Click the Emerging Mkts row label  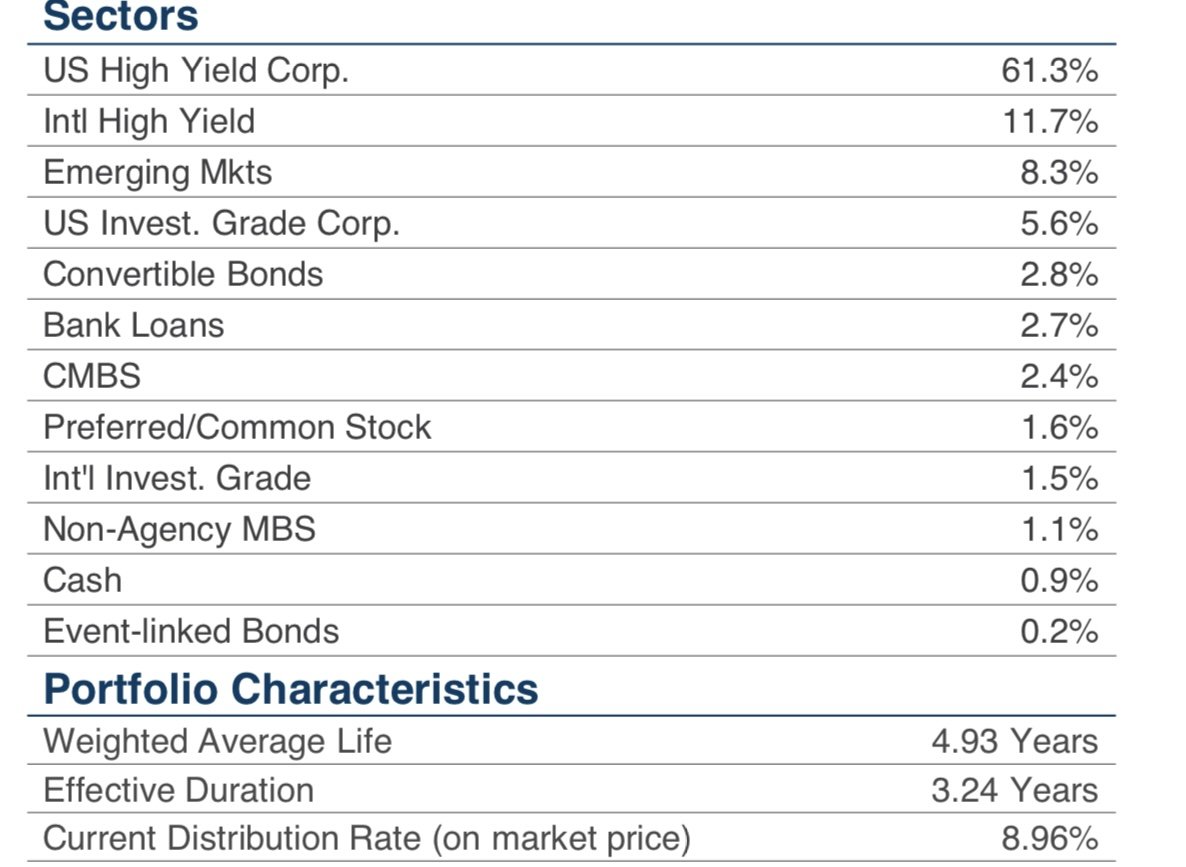pyautogui.click(x=157, y=172)
